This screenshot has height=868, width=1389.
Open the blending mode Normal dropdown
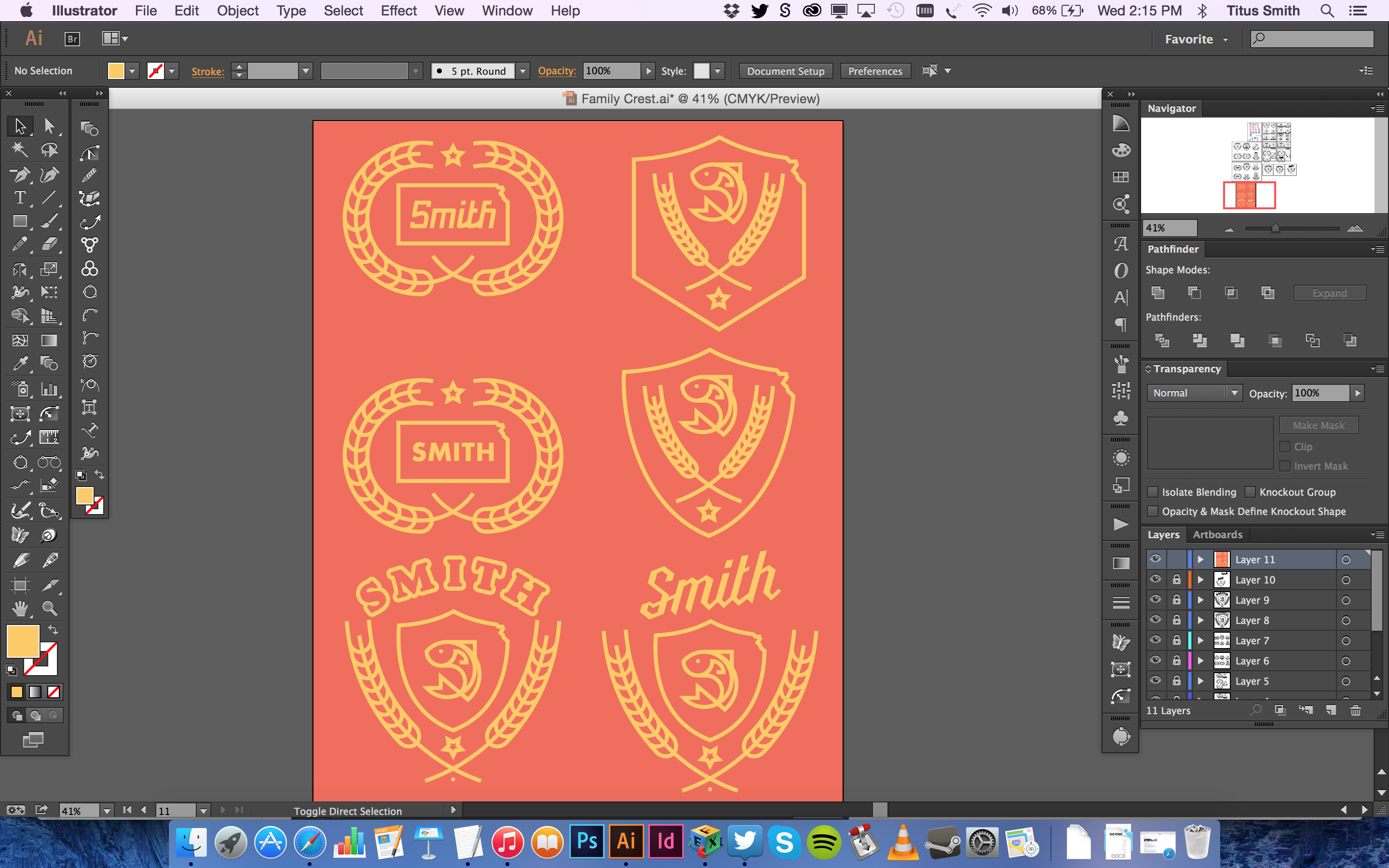click(x=1195, y=393)
